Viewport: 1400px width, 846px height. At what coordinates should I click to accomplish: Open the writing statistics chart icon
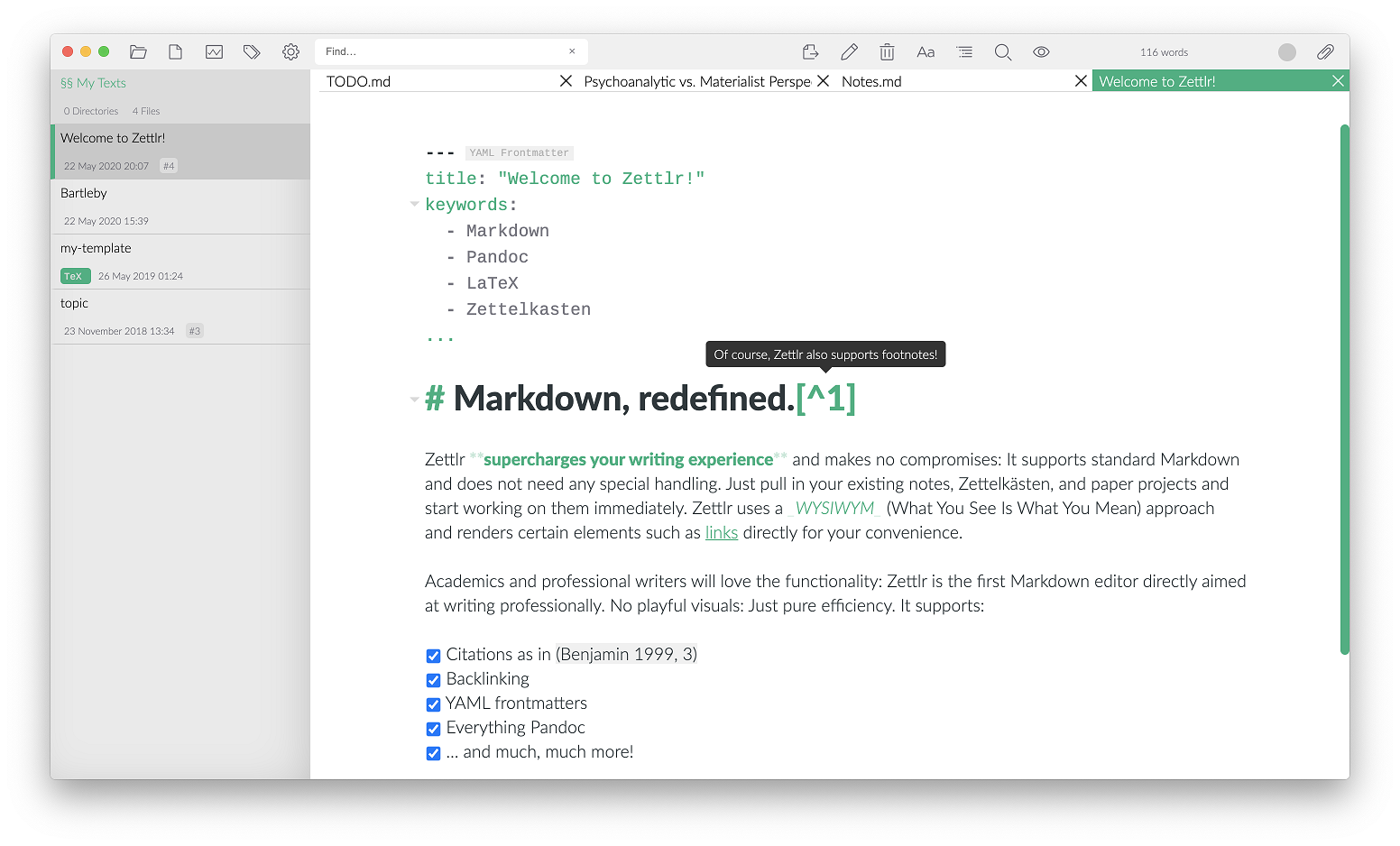click(214, 52)
